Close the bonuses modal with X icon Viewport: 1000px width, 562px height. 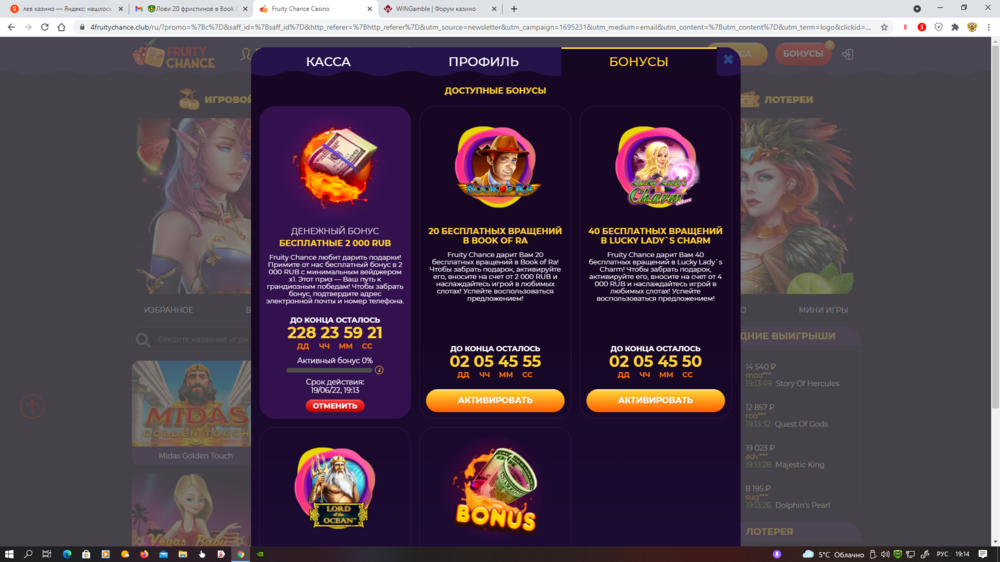tap(728, 60)
